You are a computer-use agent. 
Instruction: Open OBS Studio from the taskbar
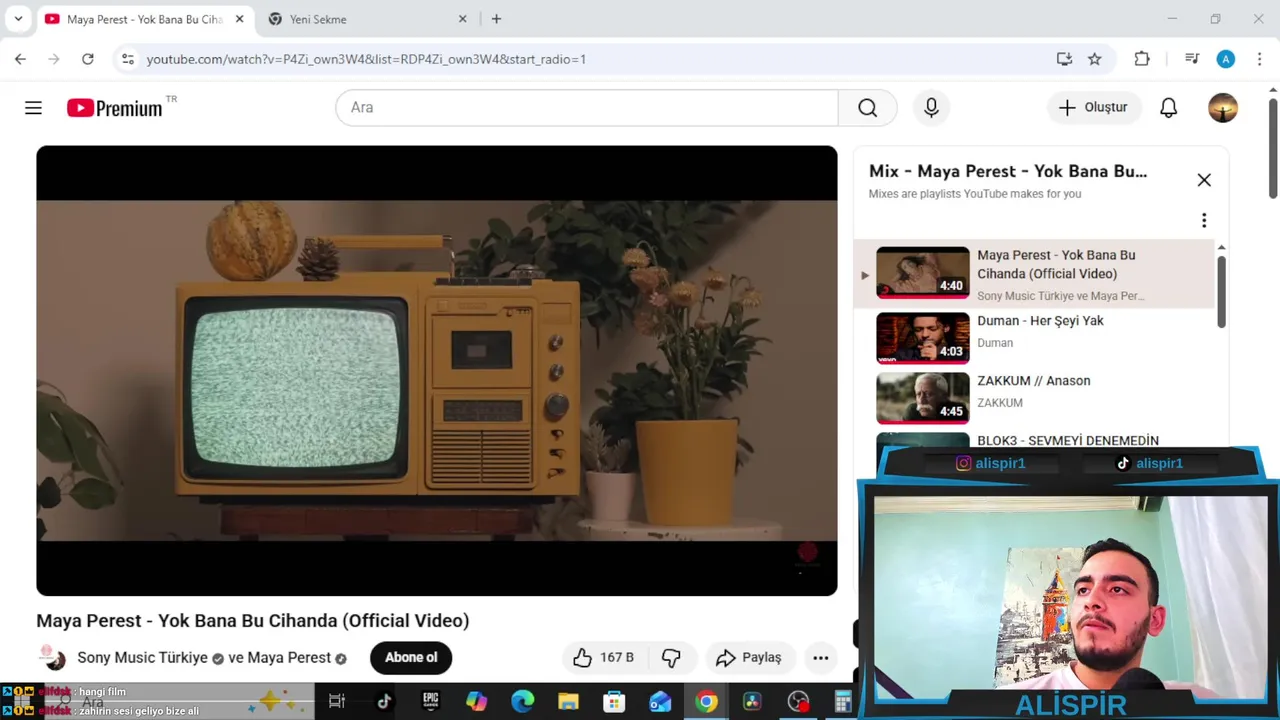point(798,702)
